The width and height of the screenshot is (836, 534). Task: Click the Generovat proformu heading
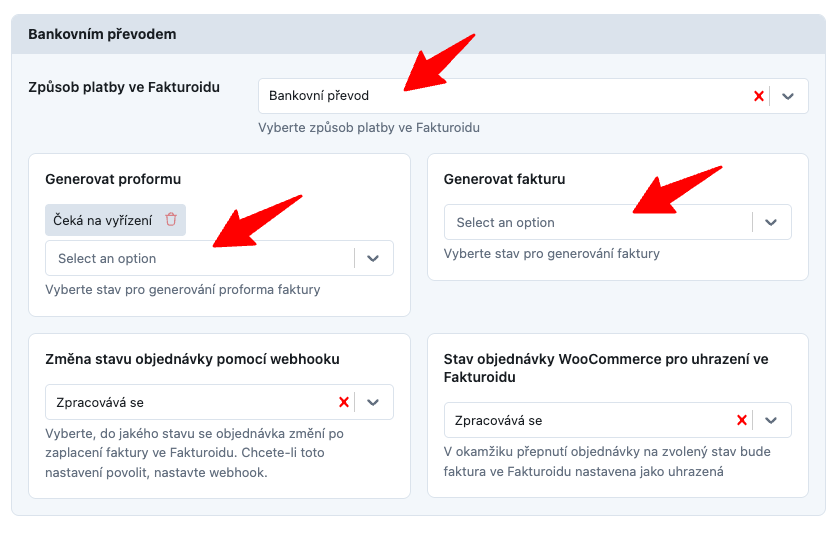click(x=112, y=179)
